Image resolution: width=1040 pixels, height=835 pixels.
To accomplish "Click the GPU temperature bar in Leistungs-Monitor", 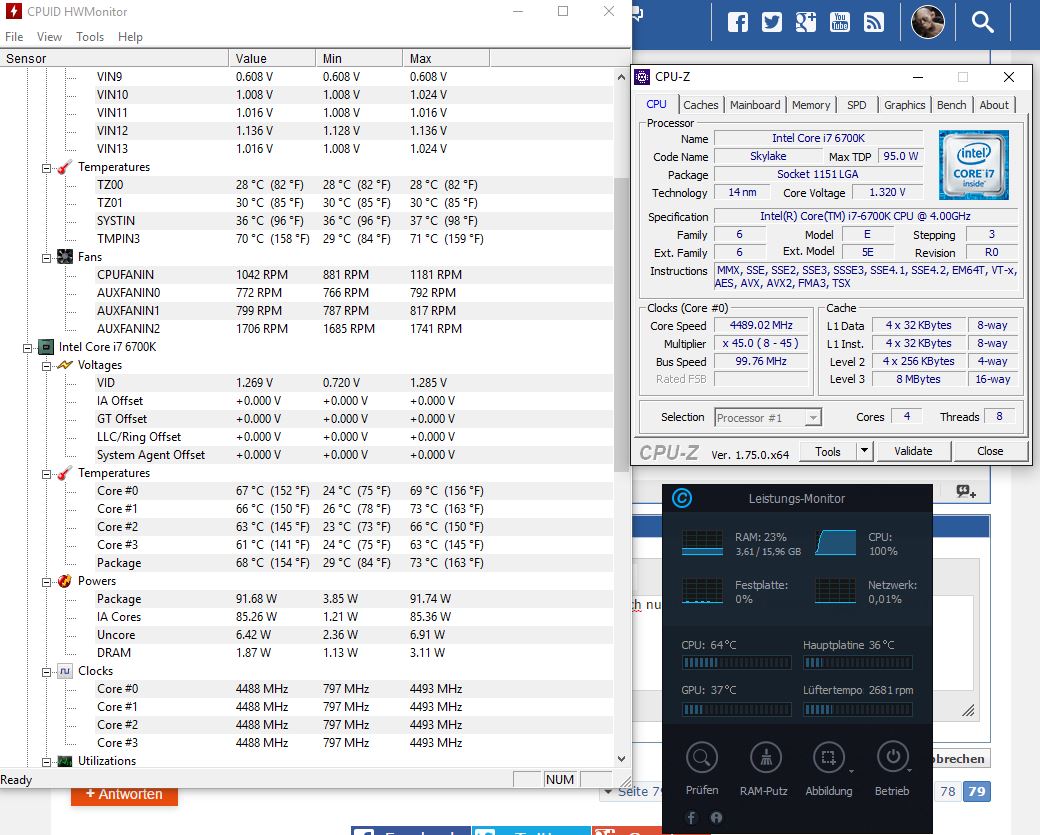I will pyautogui.click(x=737, y=709).
